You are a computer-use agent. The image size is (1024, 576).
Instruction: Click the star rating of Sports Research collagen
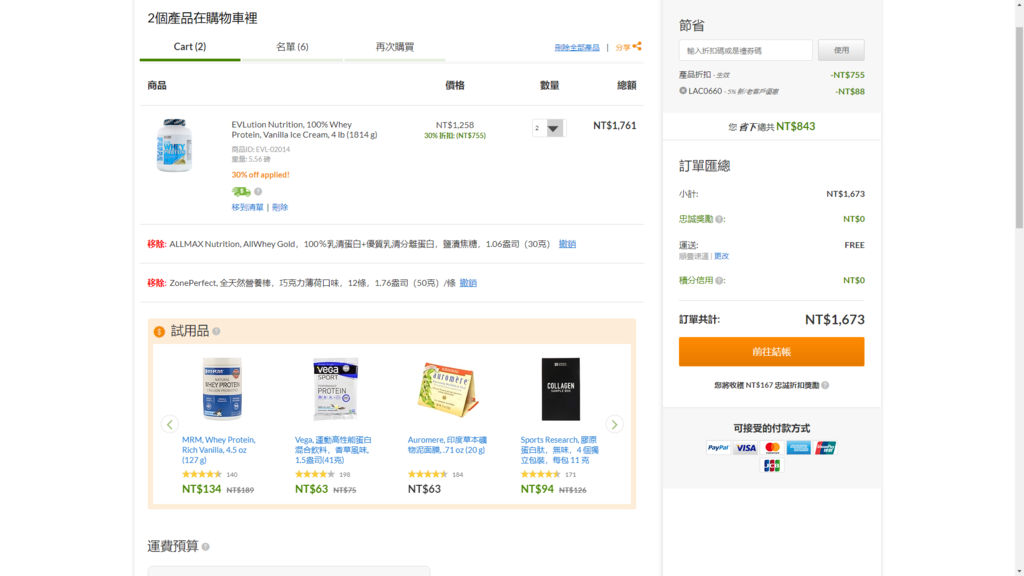541,474
